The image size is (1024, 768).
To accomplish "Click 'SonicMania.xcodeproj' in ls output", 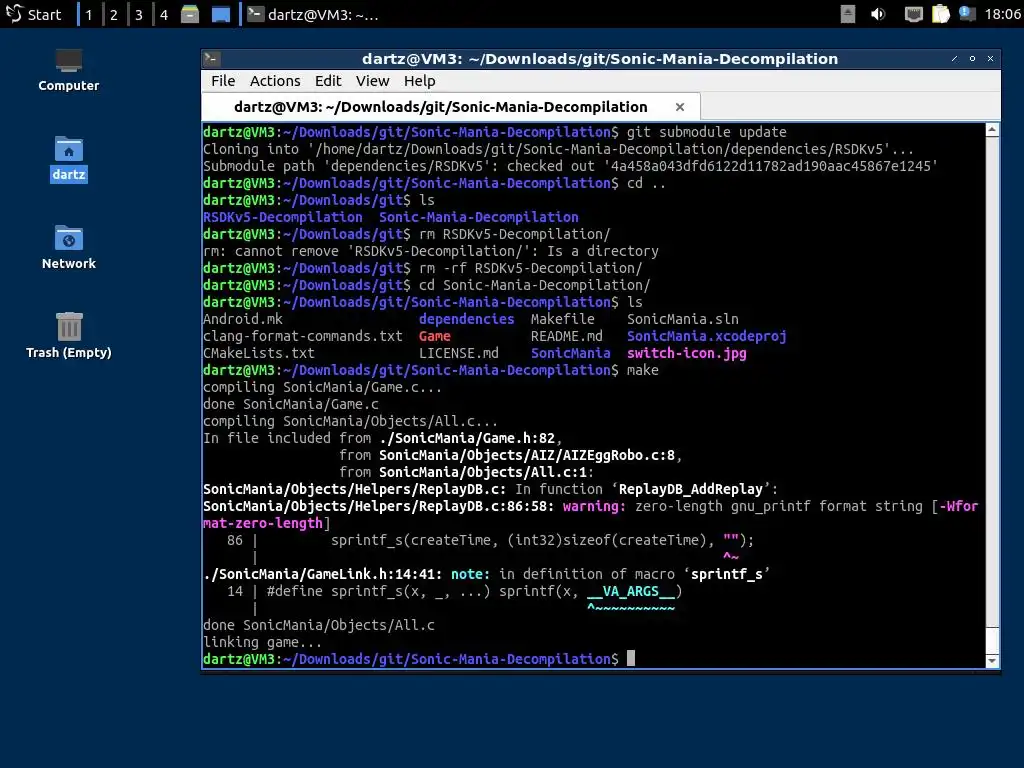I will (x=707, y=336).
